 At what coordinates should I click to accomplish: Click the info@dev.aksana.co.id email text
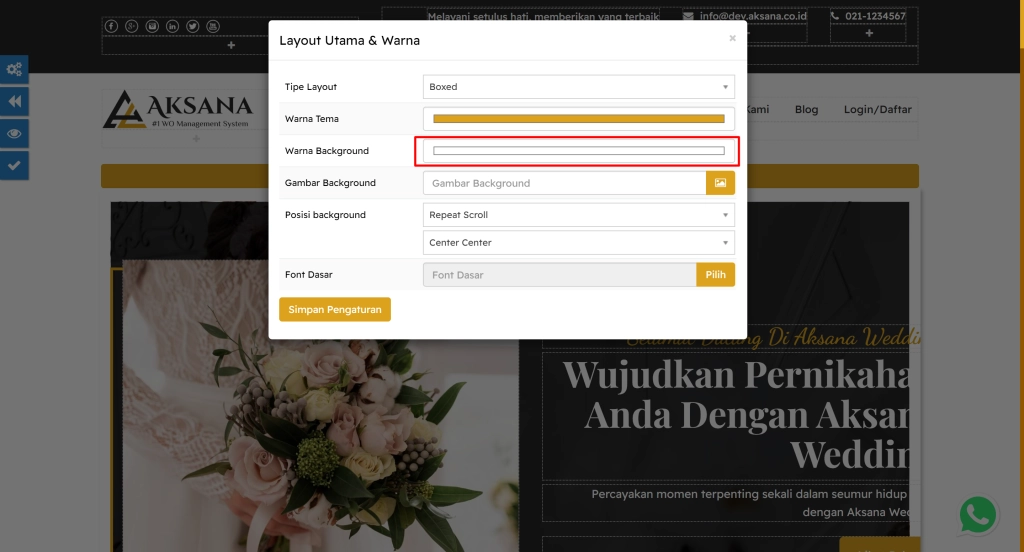click(x=753, y=16)
